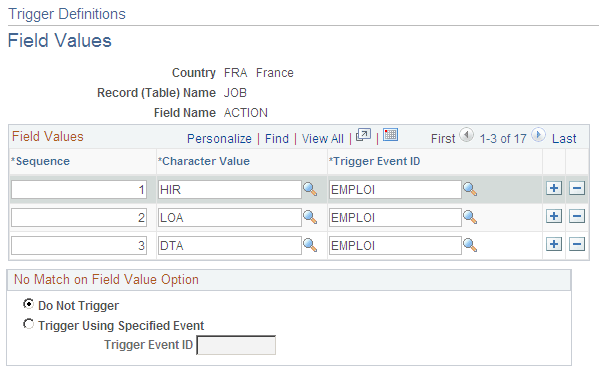Delete the DTA row
599x374 pixels.
coord(577,244)
